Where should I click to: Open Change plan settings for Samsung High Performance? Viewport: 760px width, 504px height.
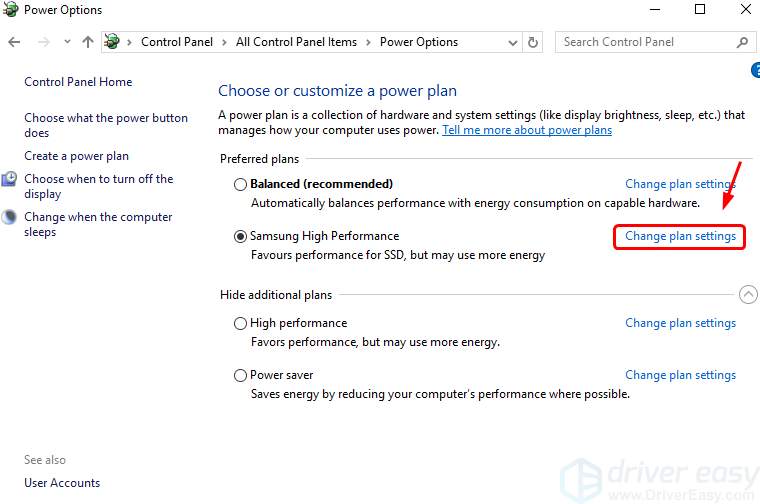(680, 236)
